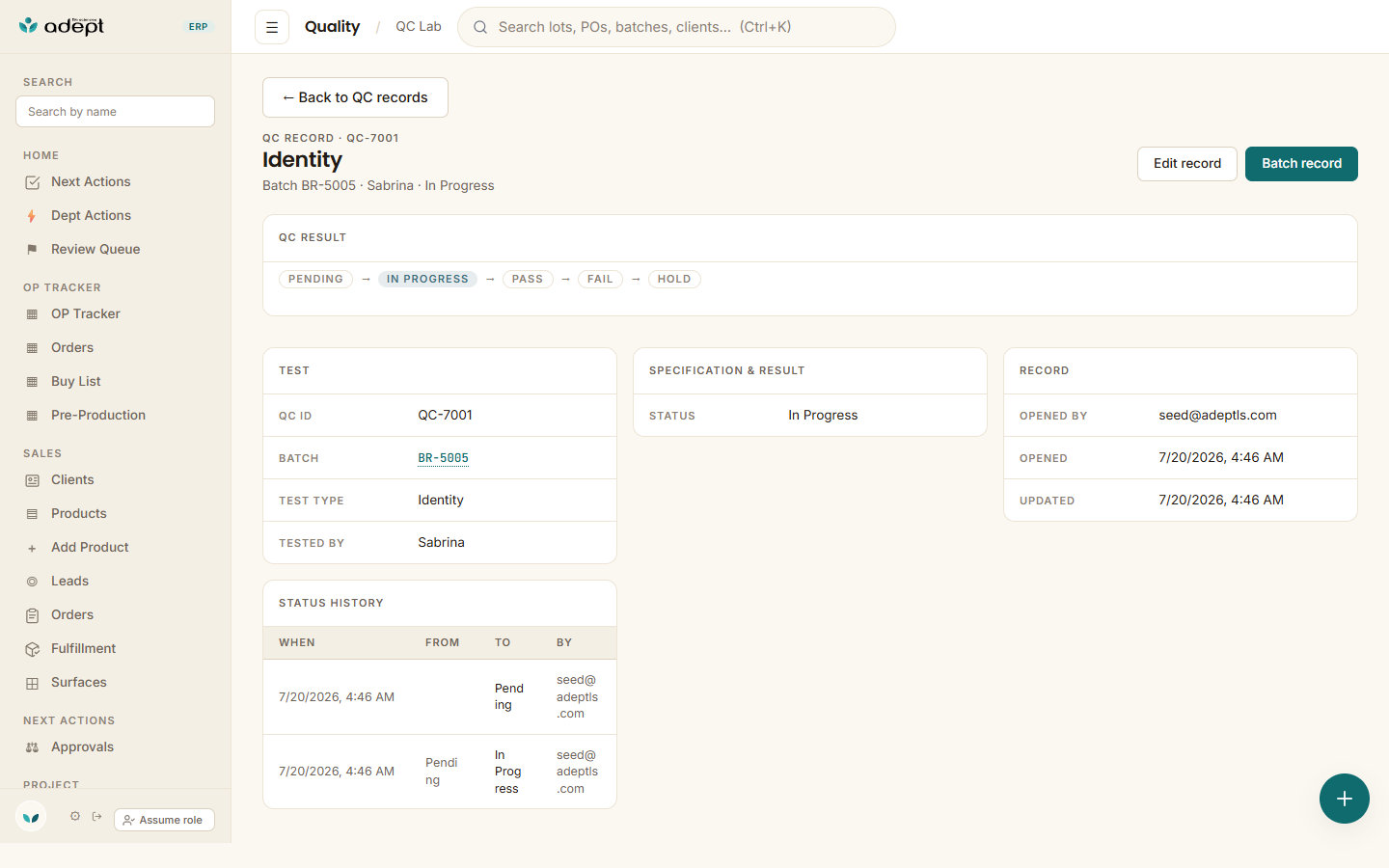Open the Buy List page

point(76,381)
